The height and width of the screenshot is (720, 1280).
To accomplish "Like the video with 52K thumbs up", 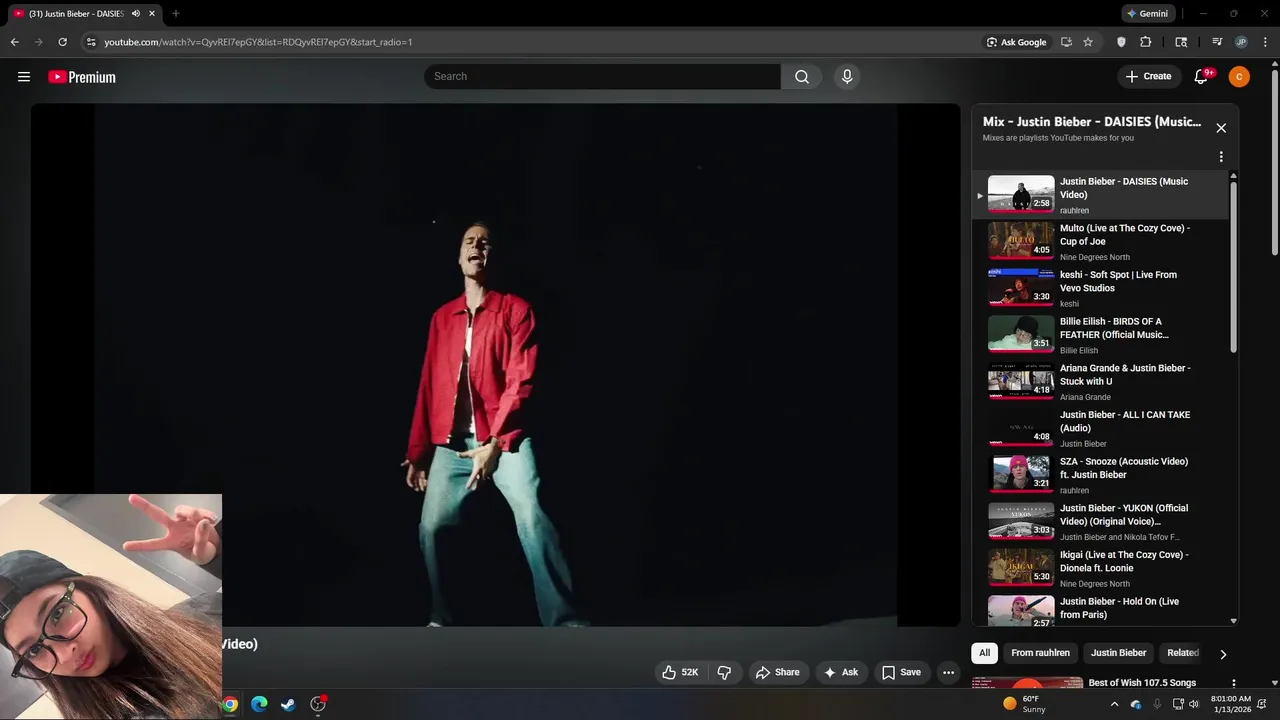I will (680, 672).
